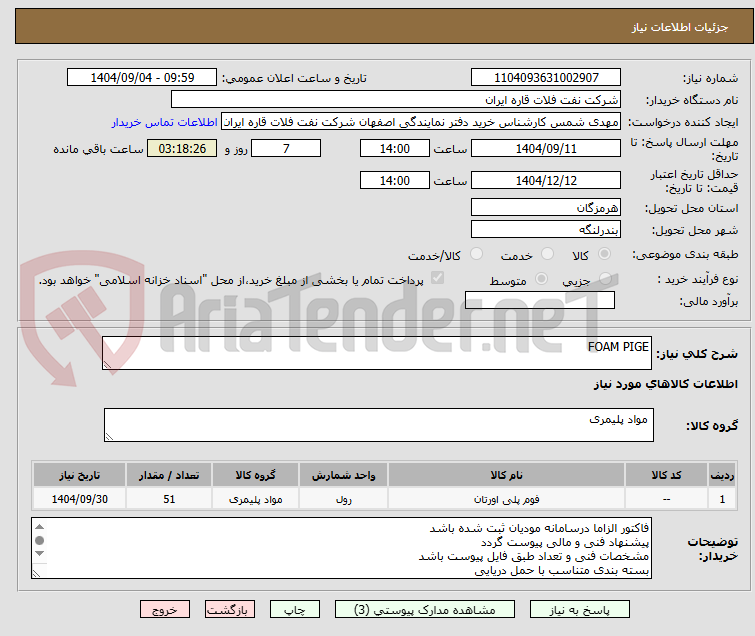Click the empty برآورد مالی field
Screen dimensions: 755x636
point(540,300)
